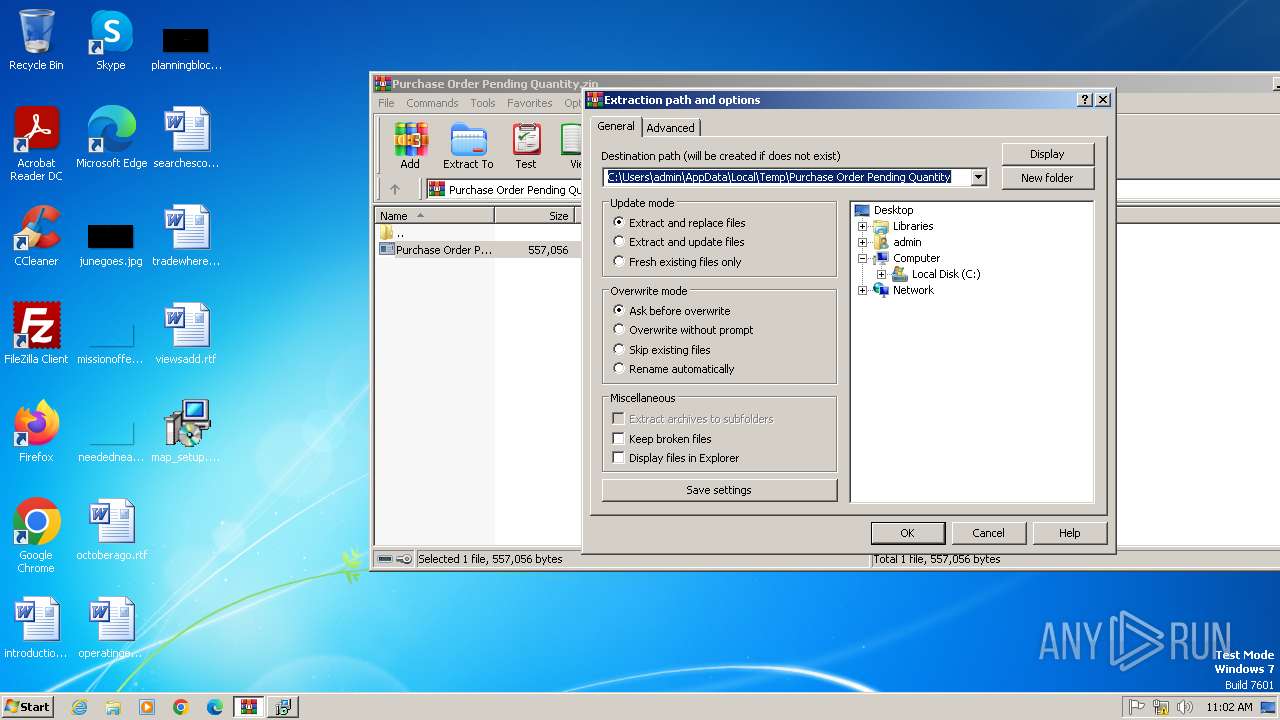This screenshot has width=1280, height=720.
Task: Open Acrobat Reader DC desktop shortcut
Action: [36, 143]
